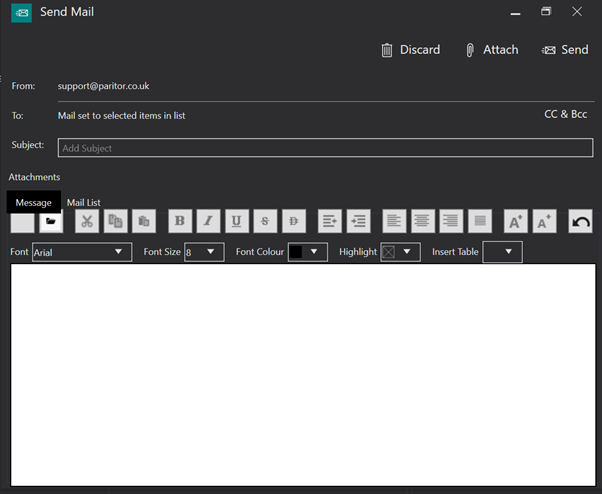Screen dimensions: 602x494
Task: Click the smaller A font size icon
Action: coord(544,221)
